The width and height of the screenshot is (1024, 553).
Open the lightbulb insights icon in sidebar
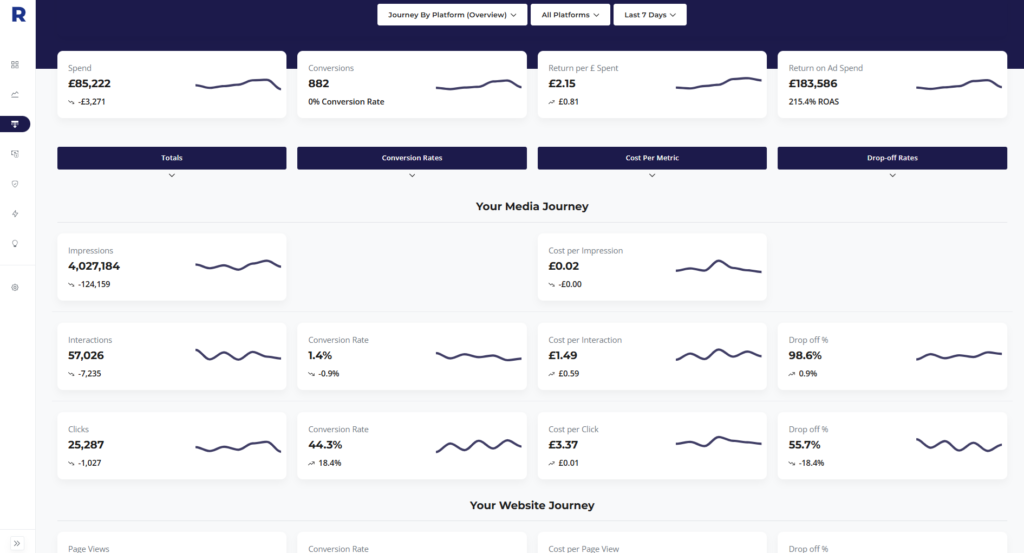pyautogui.click(x=15, y=244)
